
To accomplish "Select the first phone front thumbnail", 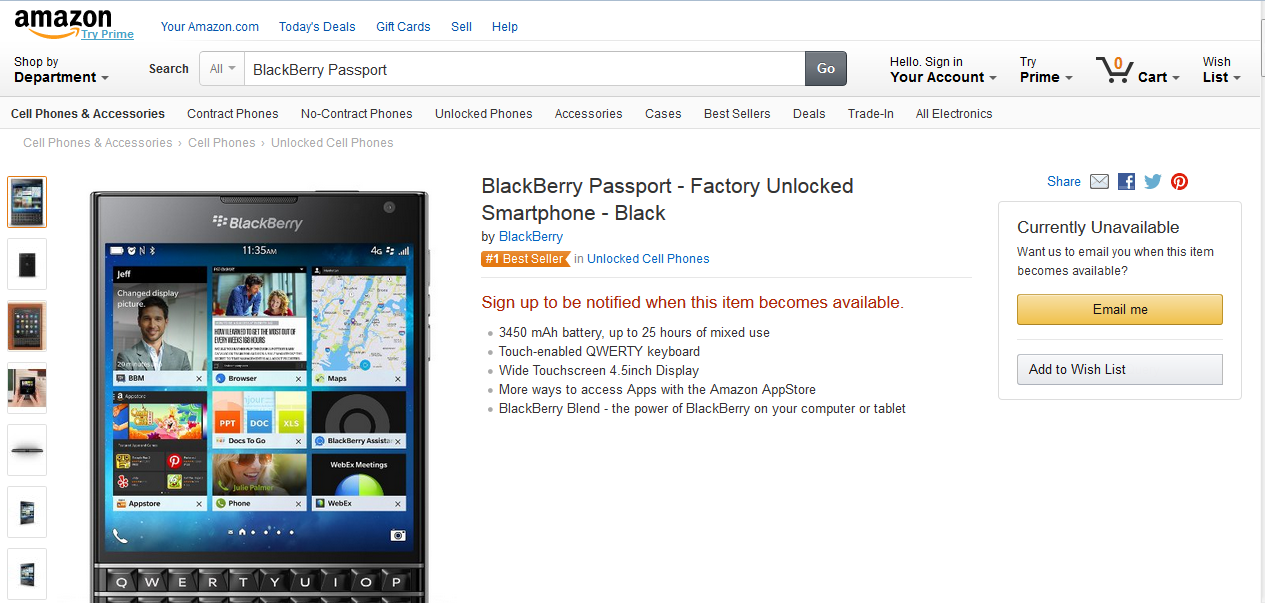I will (27, 202).
